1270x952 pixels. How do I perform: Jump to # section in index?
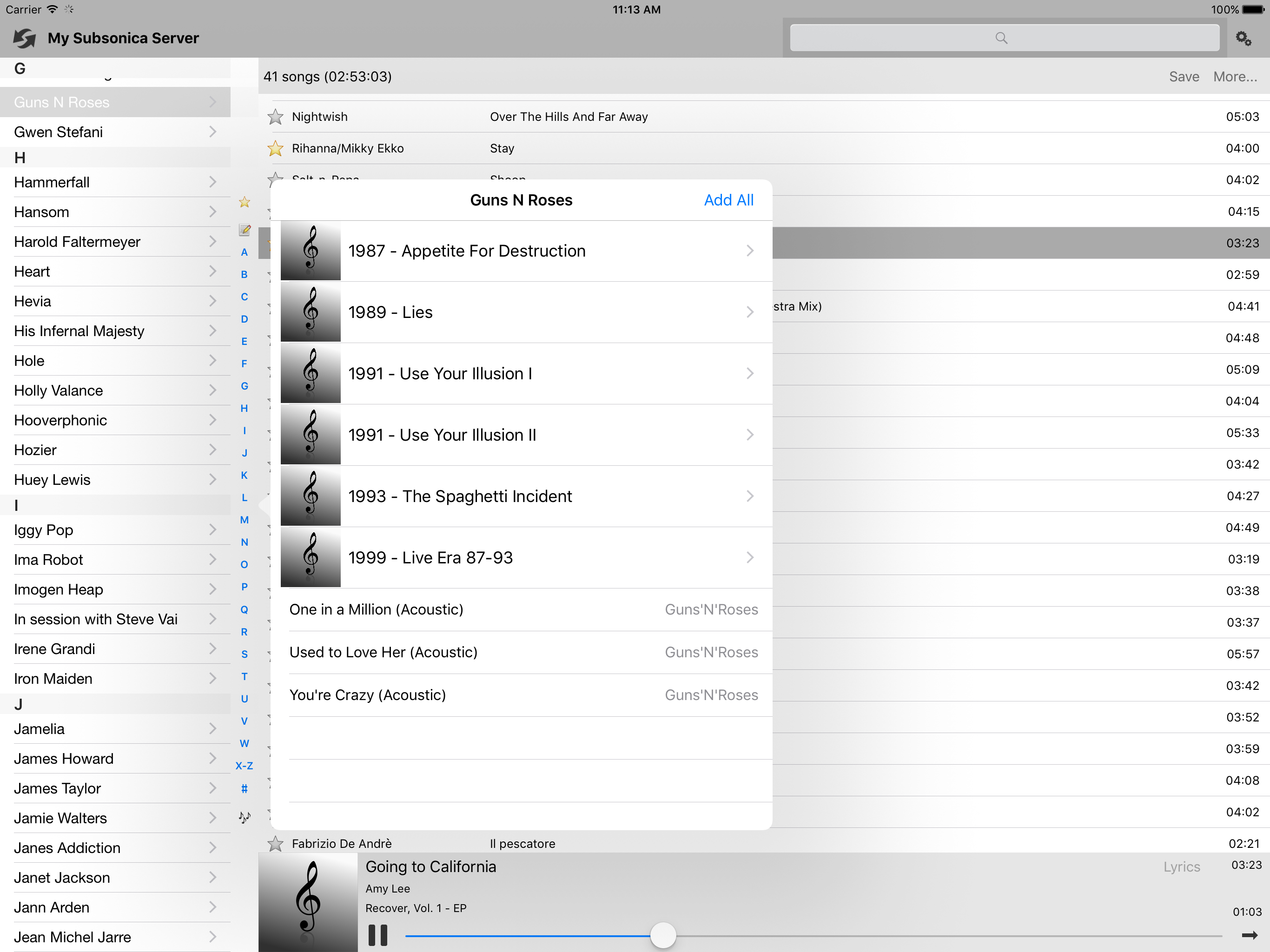click(x=245, y=789)
